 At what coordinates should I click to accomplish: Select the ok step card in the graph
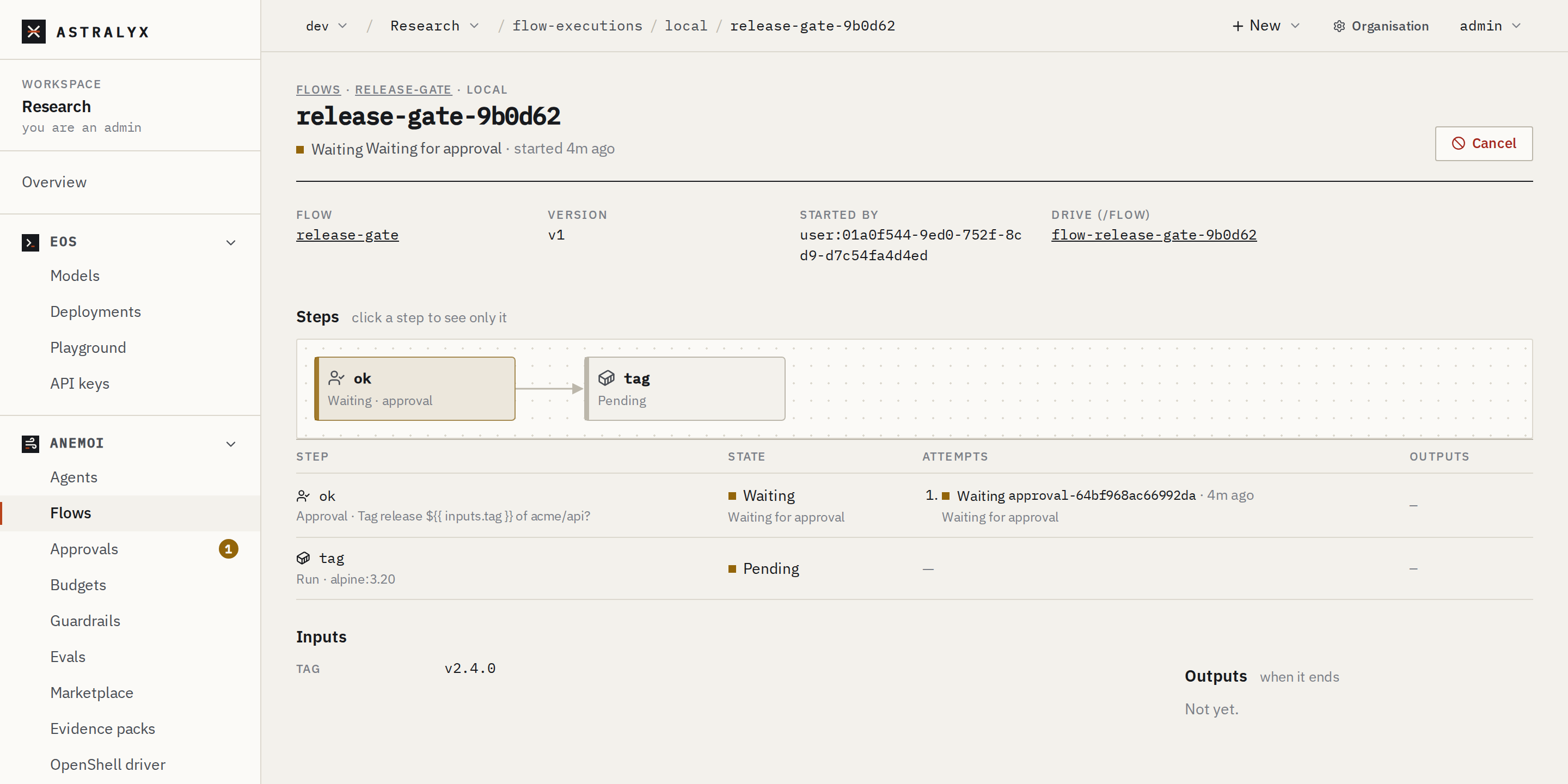(x=414, y=388)
